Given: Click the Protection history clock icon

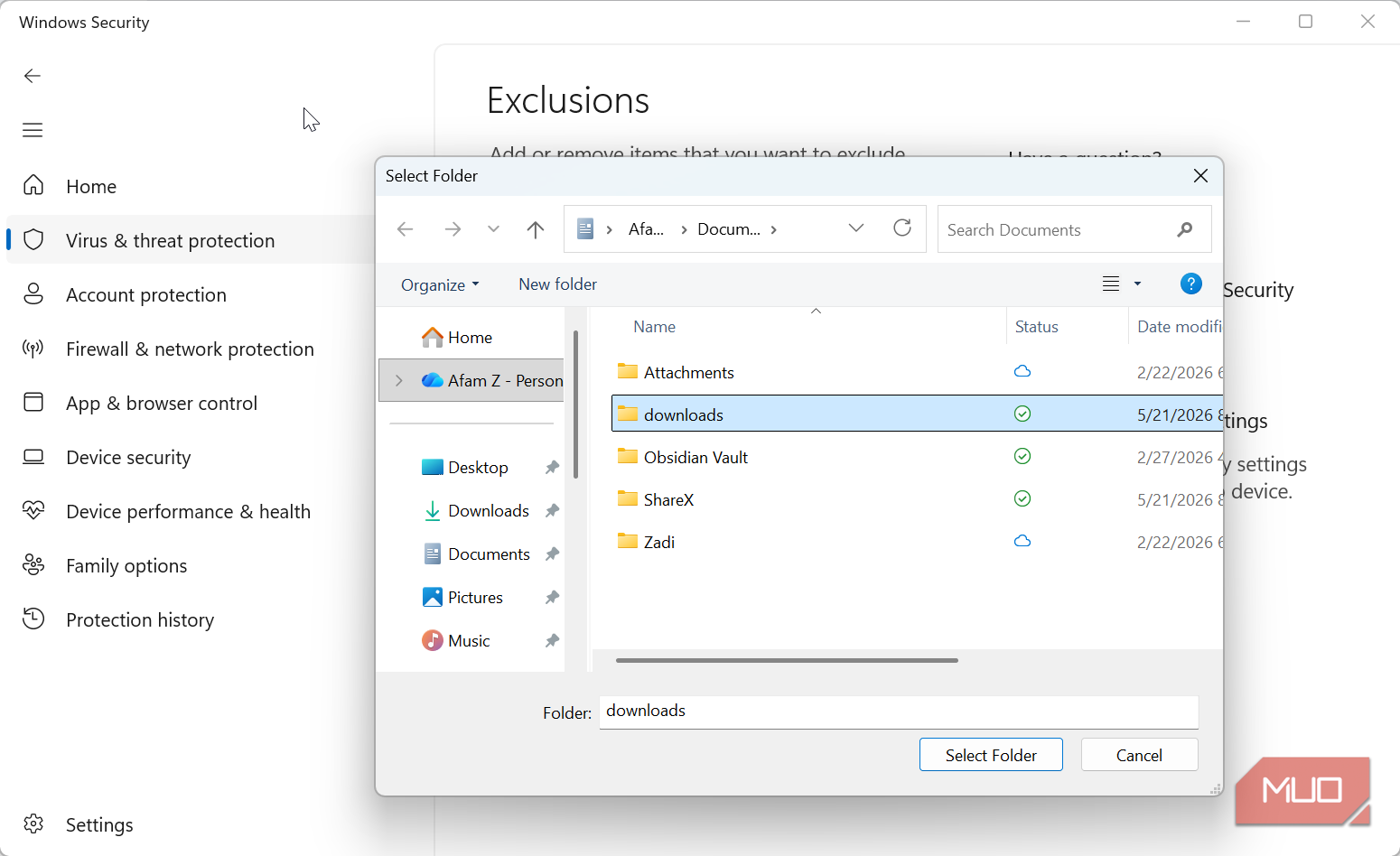Looking at the screenshot, I should pyautogui.click(x=33, y=619).
